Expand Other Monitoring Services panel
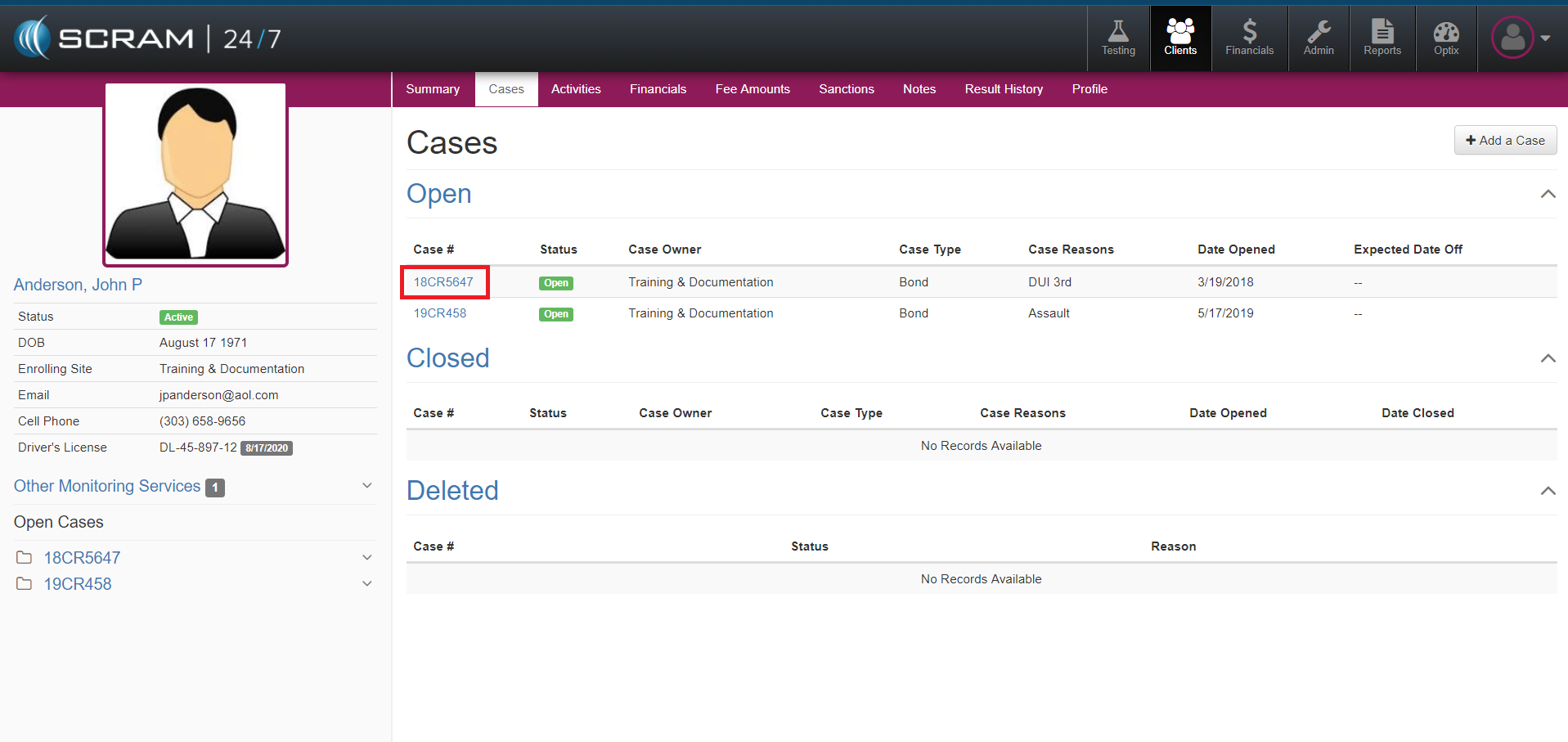1568x742 pixels. click(x=367, y=486)
